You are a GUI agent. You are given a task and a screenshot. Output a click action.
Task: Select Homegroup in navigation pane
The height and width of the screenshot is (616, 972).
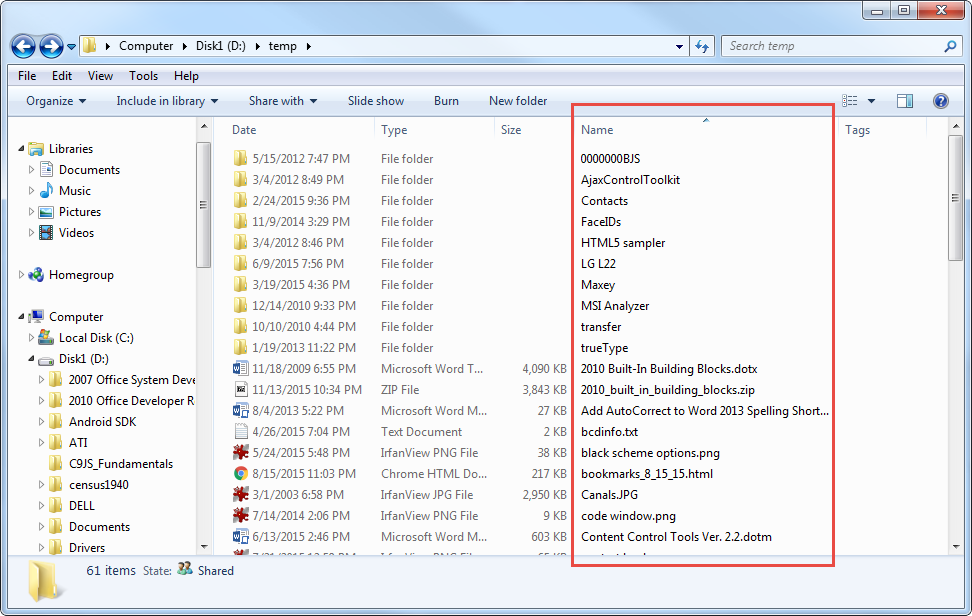tap(81, 275)
